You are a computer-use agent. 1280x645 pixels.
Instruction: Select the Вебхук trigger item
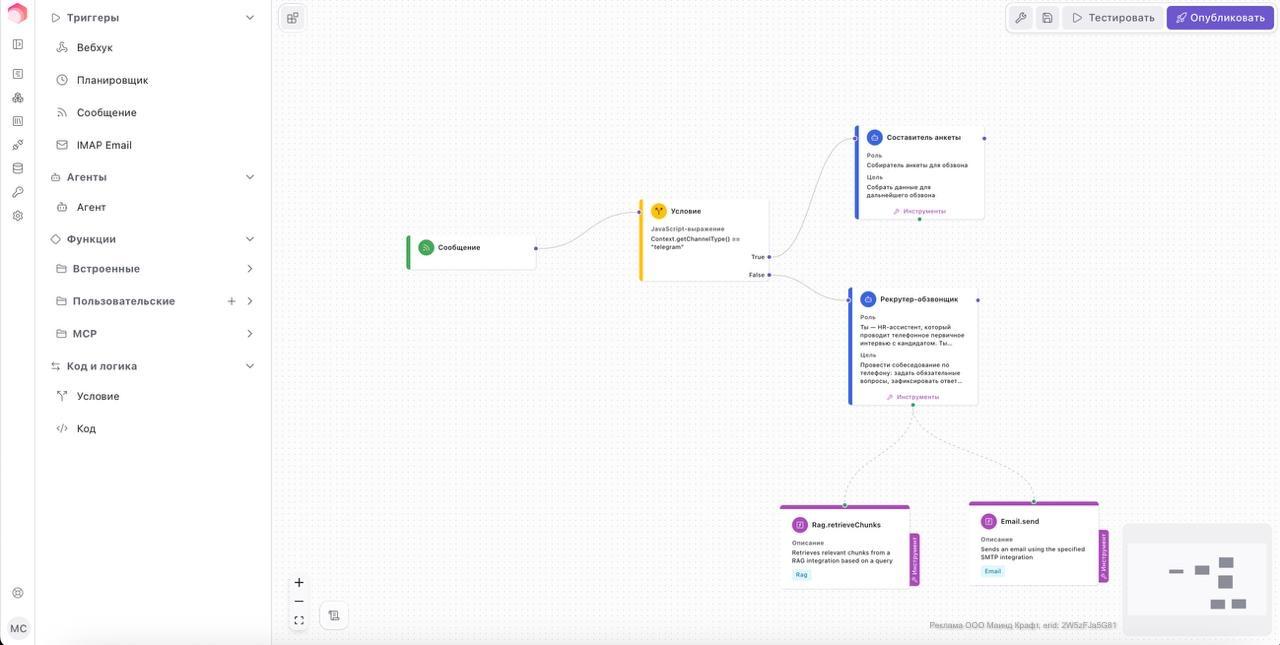coord(94,48)
